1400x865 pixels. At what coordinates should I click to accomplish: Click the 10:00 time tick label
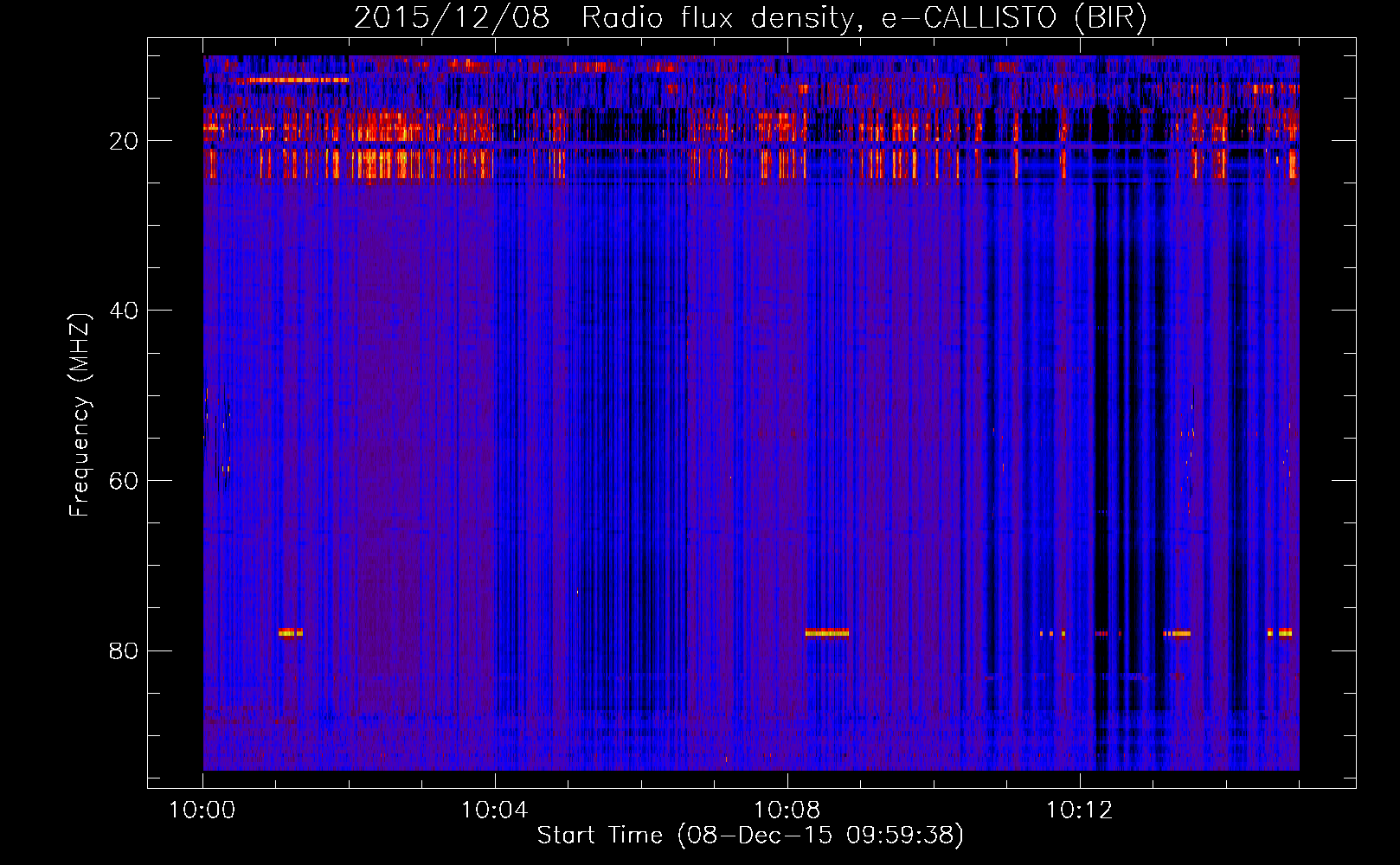[x=202, y=811]
